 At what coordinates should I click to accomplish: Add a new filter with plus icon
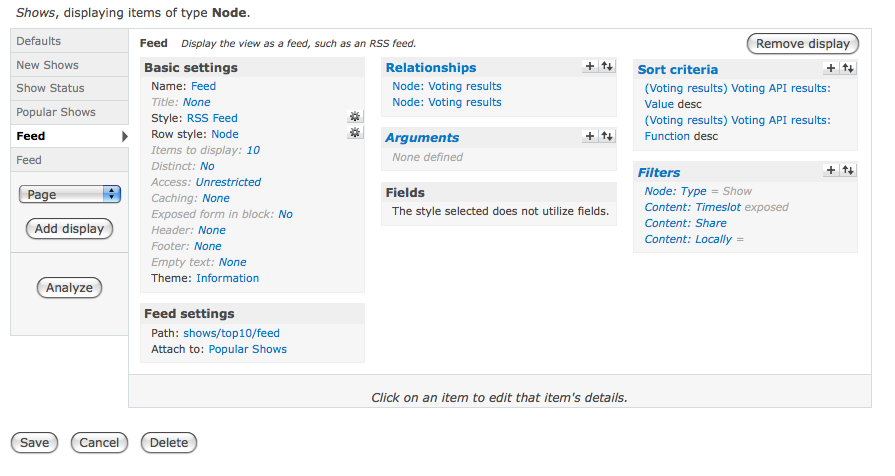click(831, 170)
